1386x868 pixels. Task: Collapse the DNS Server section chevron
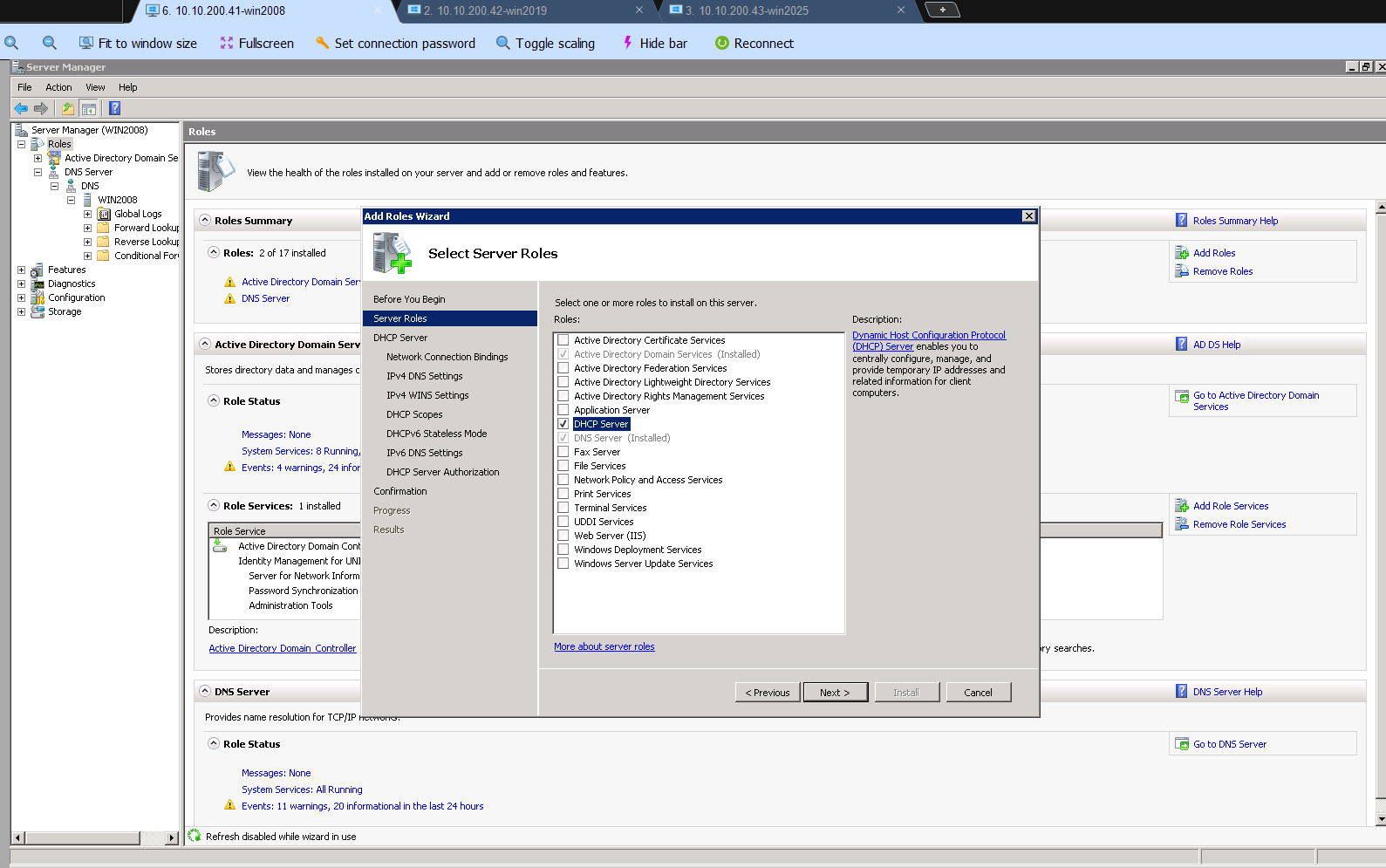[x=205, y=692]
